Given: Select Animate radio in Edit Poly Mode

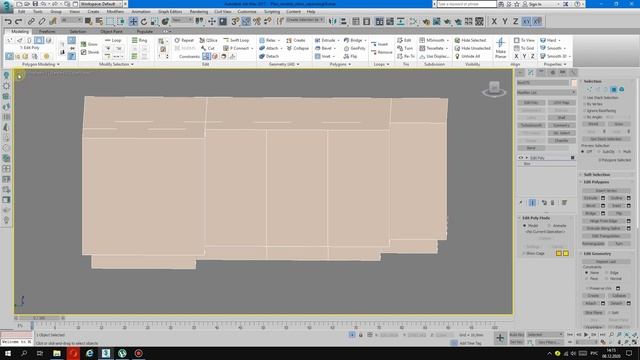Looking at the screenshot, I should click(549, 226).
